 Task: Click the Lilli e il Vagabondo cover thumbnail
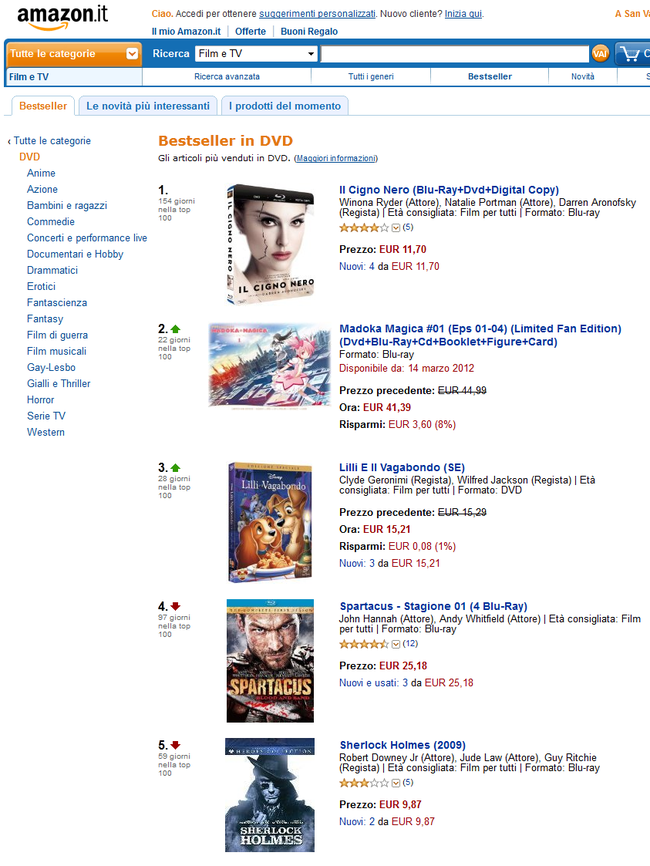271,522
